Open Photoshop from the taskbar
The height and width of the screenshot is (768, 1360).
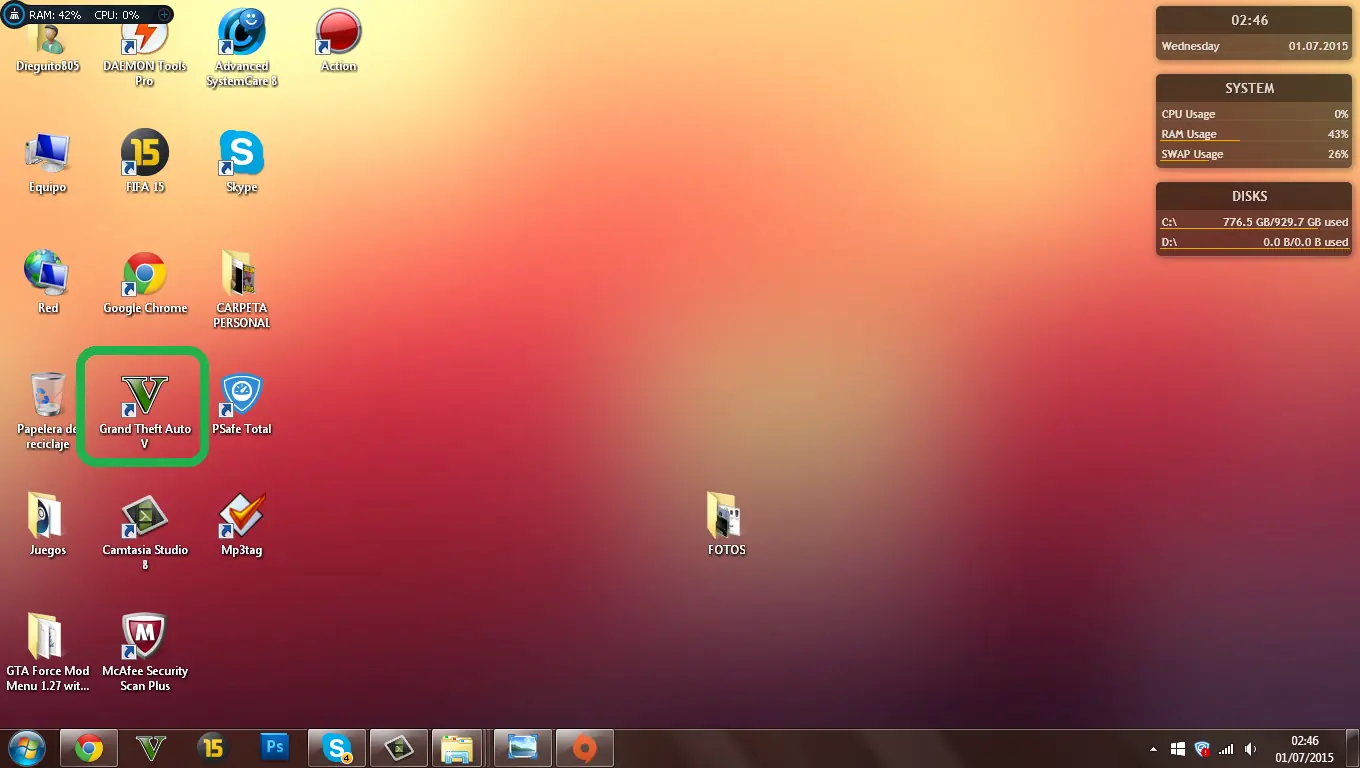coord(274,748)
